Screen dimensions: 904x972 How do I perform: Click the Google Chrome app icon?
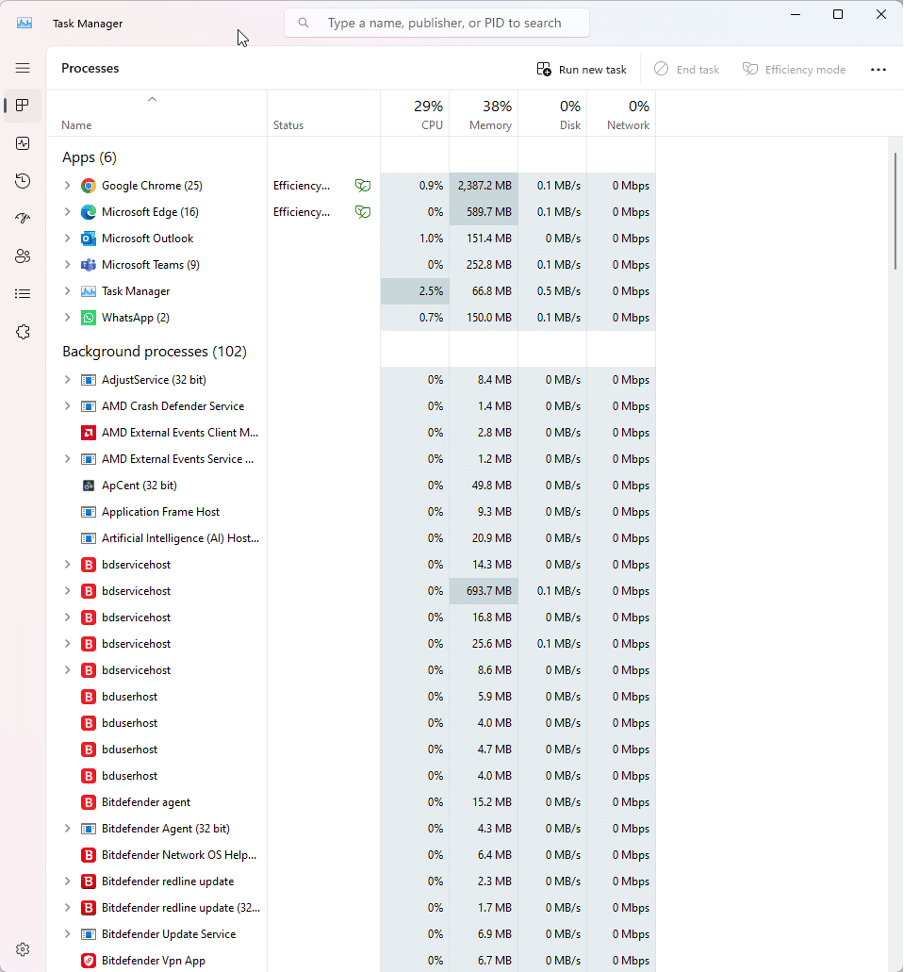[x=89, y=185]
